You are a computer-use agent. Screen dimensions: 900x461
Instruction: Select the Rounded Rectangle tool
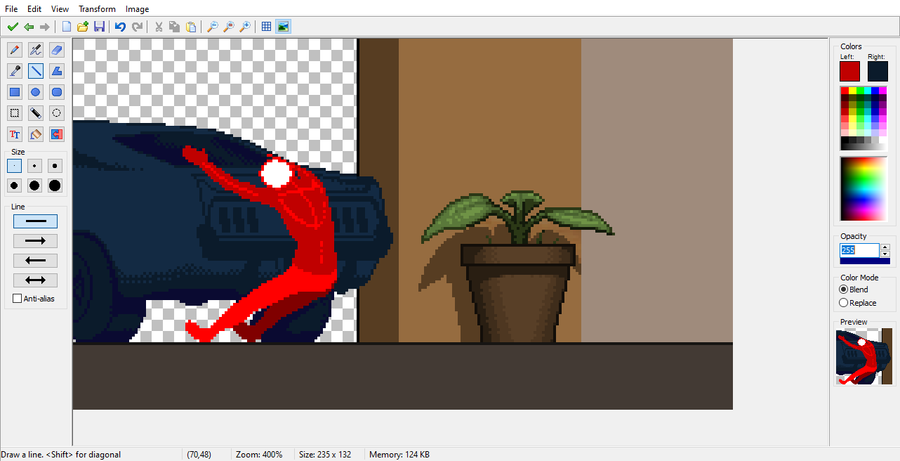(56, 92)
